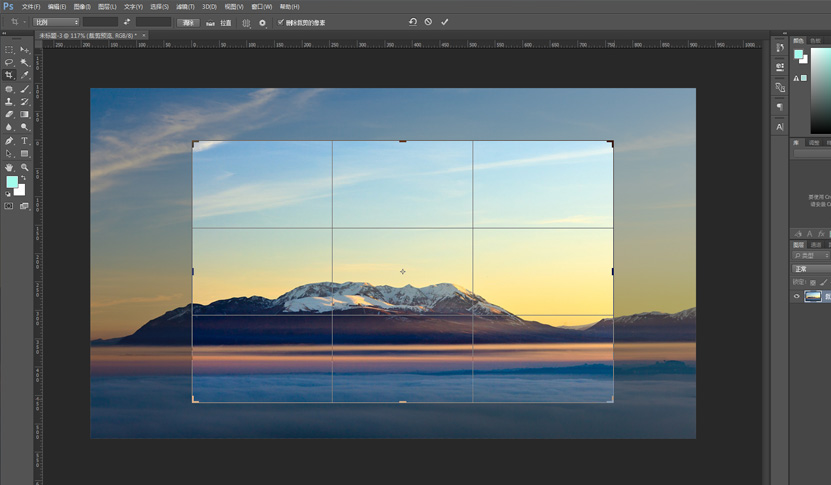831x485 pixels.
Task: Select the Pen tool
Action: (9, 141)
